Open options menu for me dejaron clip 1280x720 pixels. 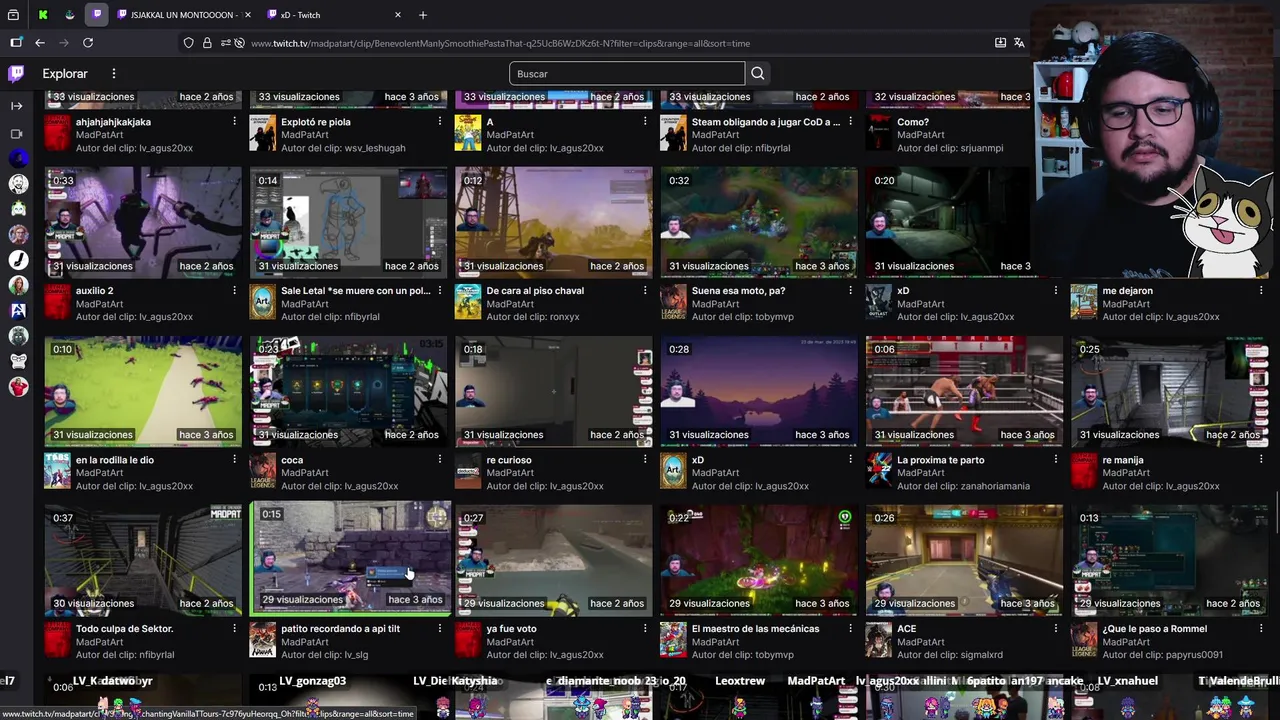tap(1261, 290)
